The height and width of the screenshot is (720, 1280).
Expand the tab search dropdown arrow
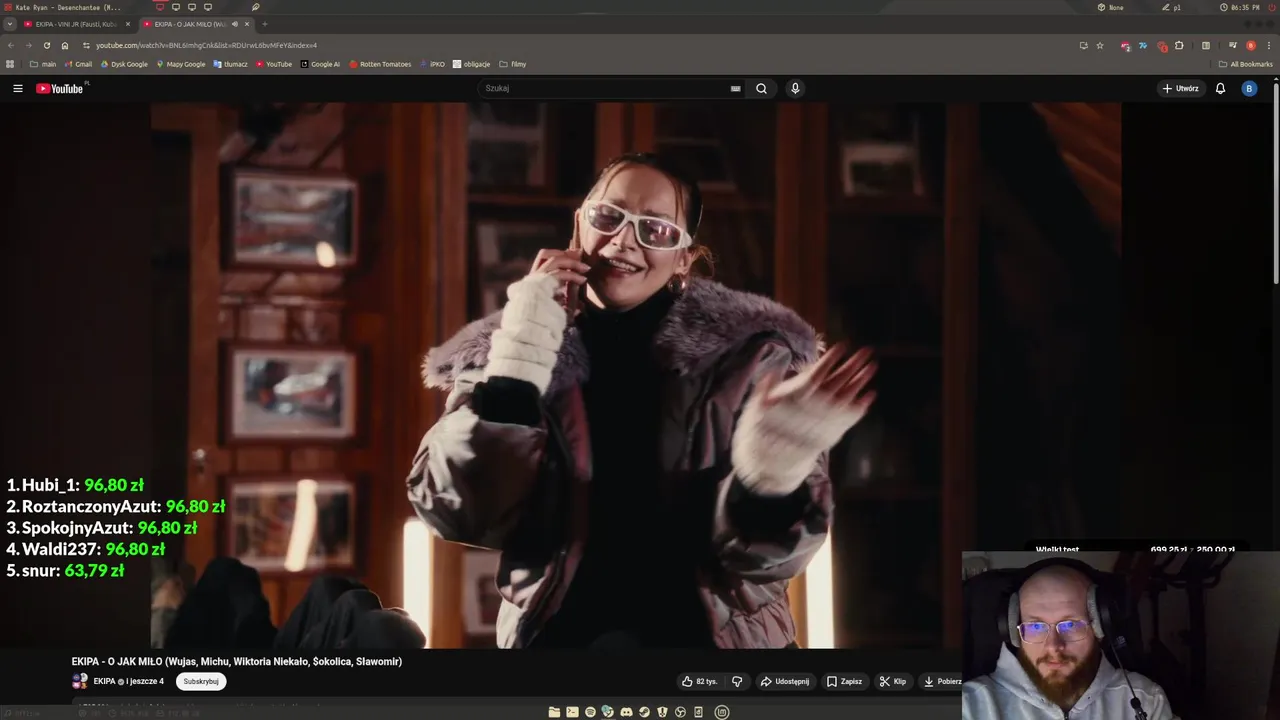point(10,24)
